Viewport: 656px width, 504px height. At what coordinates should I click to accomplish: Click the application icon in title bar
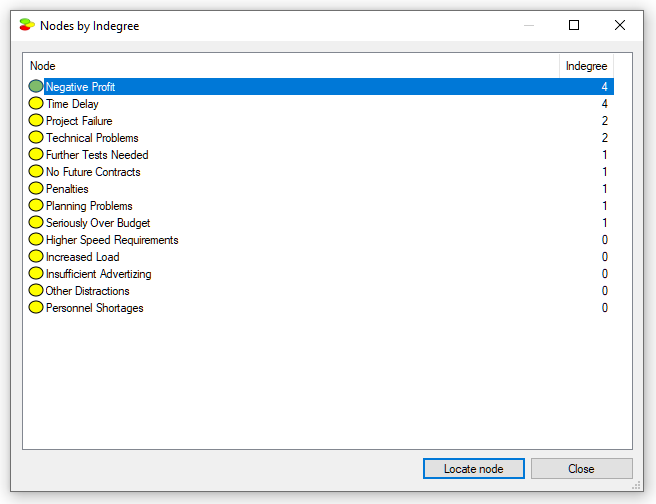coord(27,25)
